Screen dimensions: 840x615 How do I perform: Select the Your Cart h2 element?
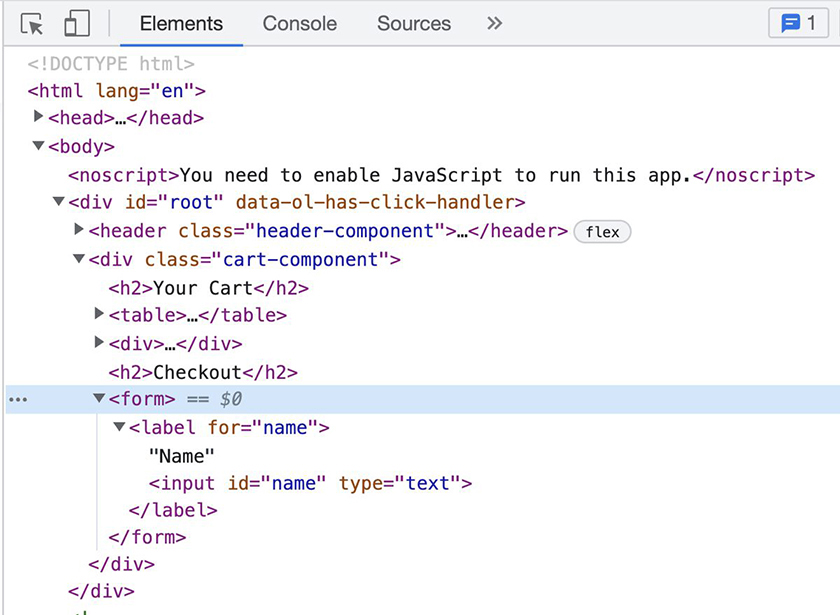208,288
